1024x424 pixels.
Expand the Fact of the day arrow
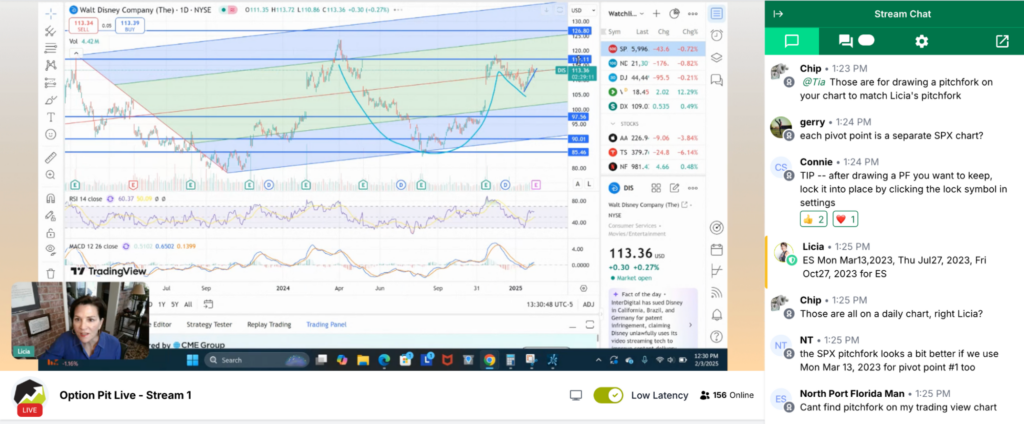point(691,324)
